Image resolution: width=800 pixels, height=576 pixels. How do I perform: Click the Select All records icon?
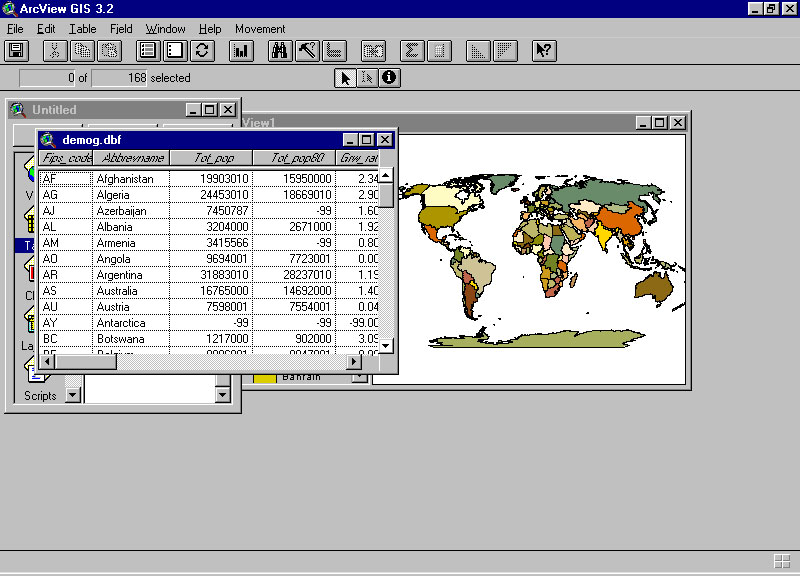[148, 51]
